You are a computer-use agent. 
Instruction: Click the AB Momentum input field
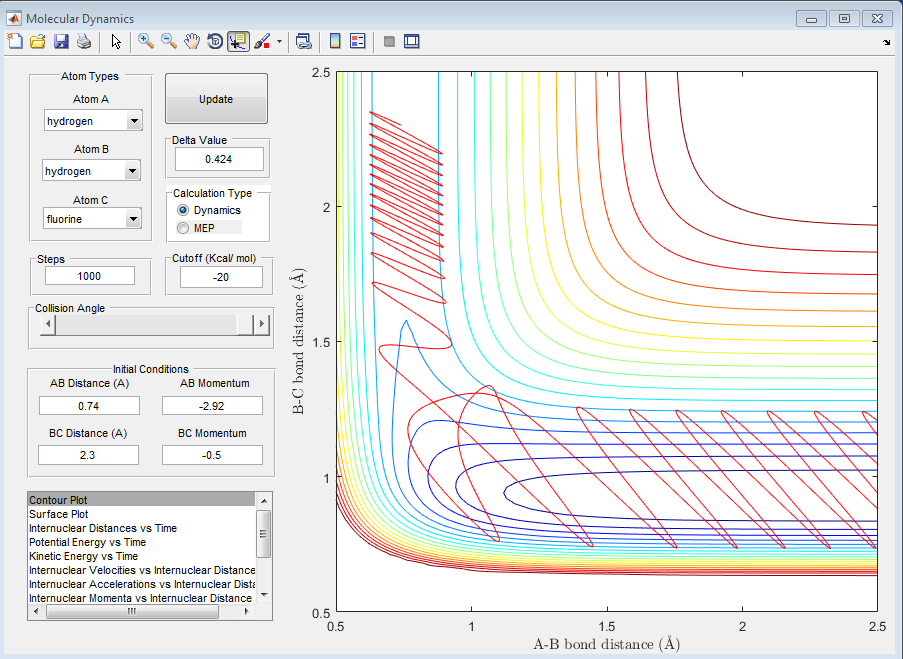pyautogui.click(x=212, y=405)
